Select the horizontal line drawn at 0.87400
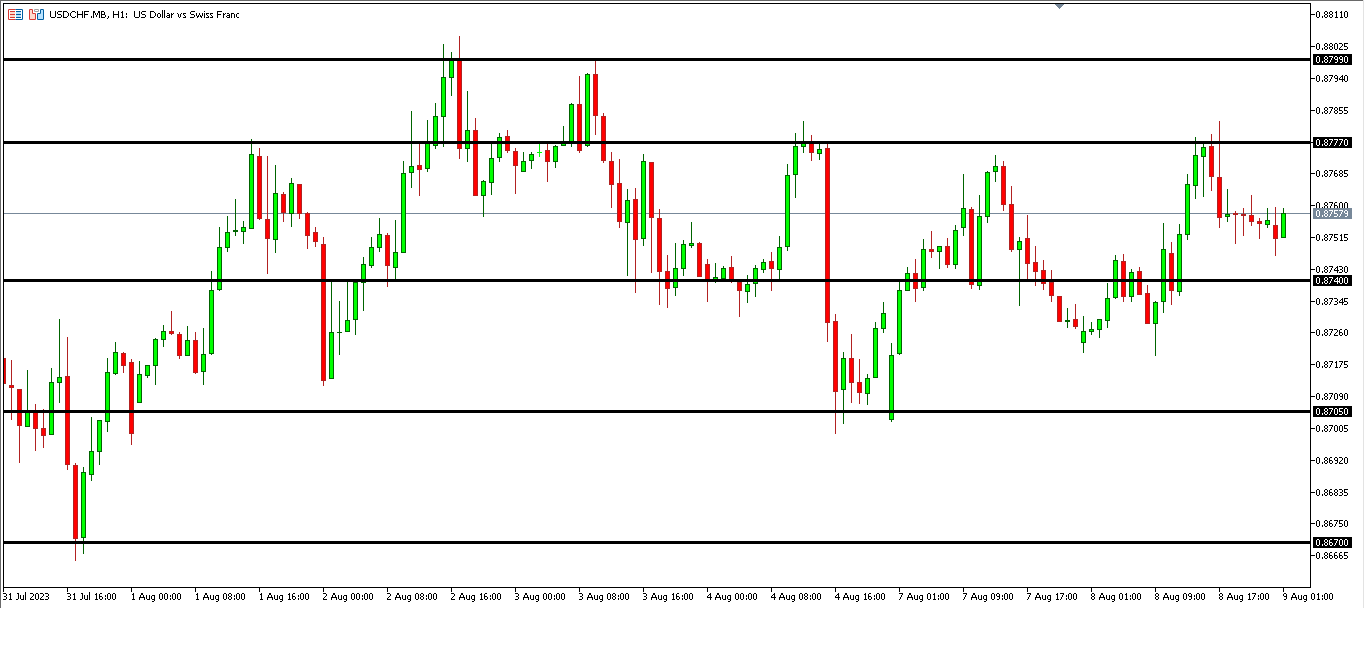1364x672 pixels. coord(655,281)
